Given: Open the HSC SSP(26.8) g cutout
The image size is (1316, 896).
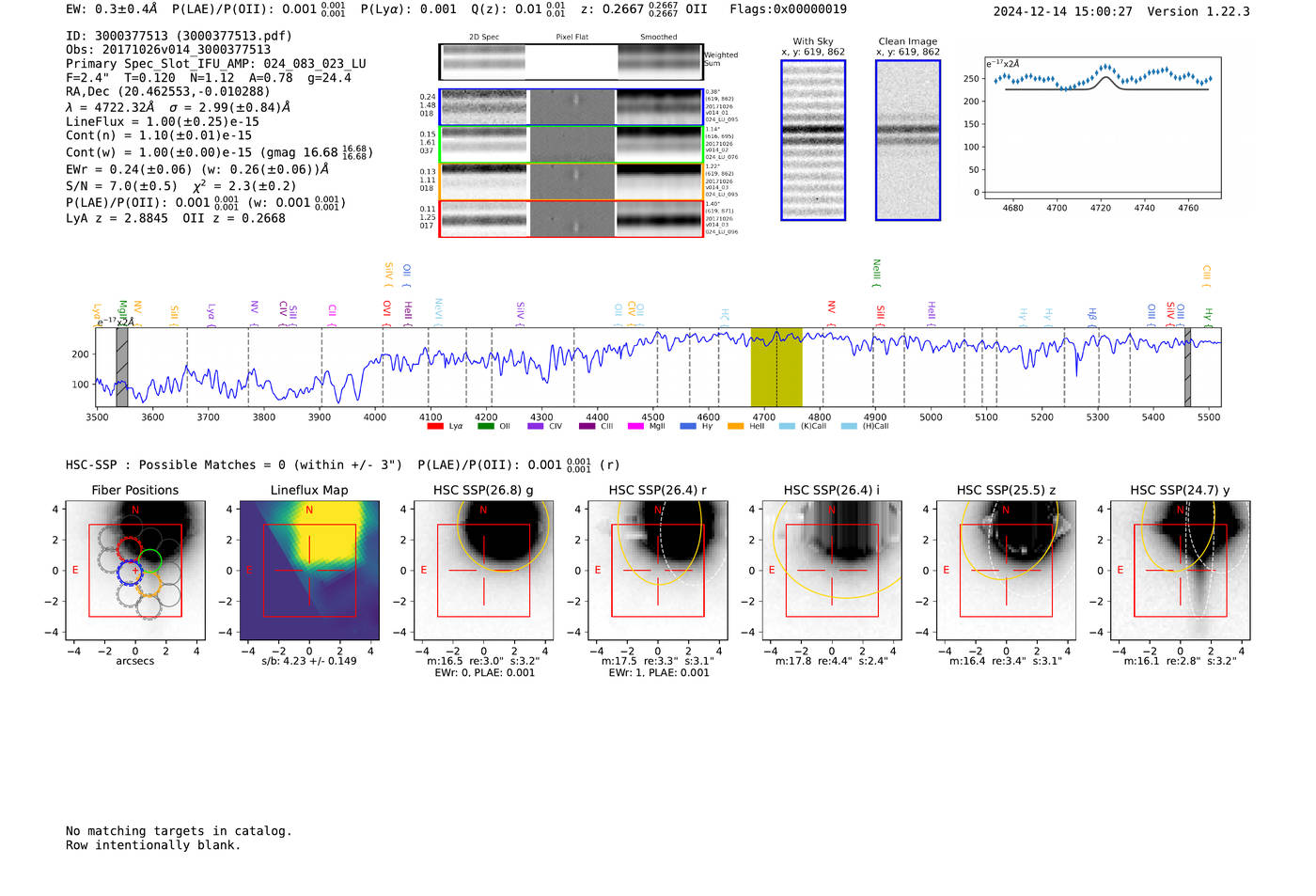Looking at the screenshot, I should [483, 571].
